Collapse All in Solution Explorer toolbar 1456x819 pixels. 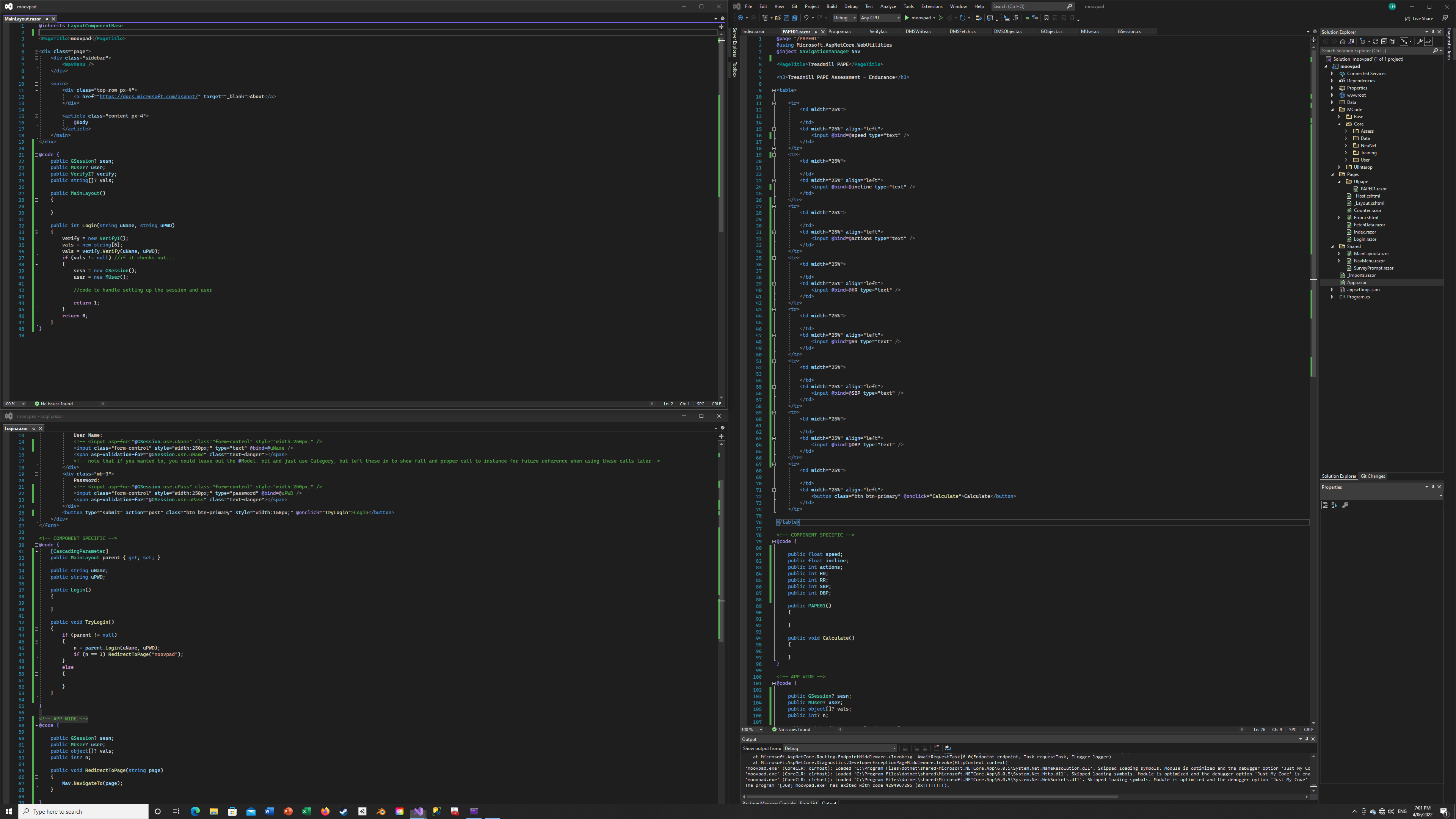[x=1384, y=41]
